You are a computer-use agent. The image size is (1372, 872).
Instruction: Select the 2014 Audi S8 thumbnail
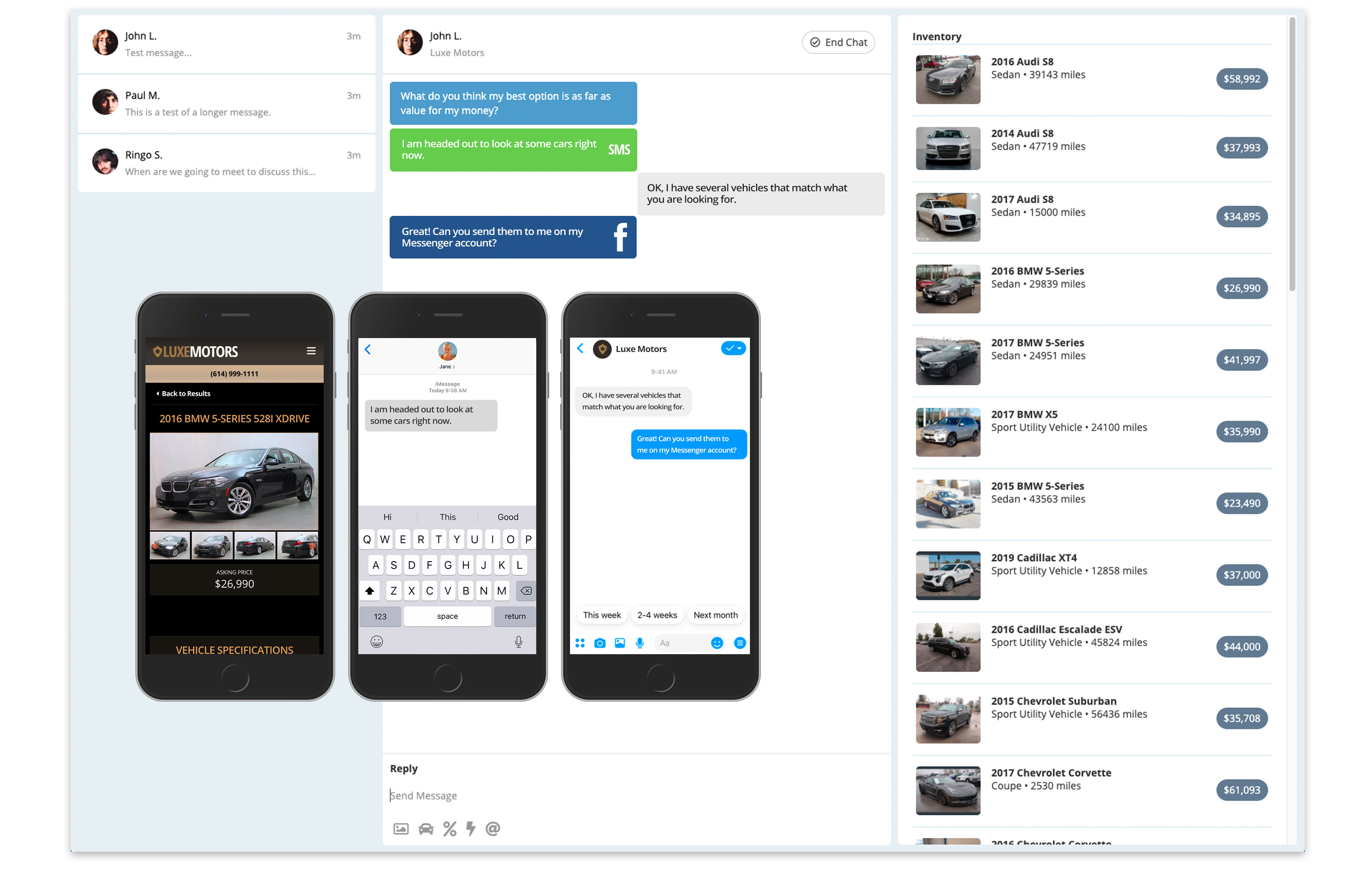point(948,148)
